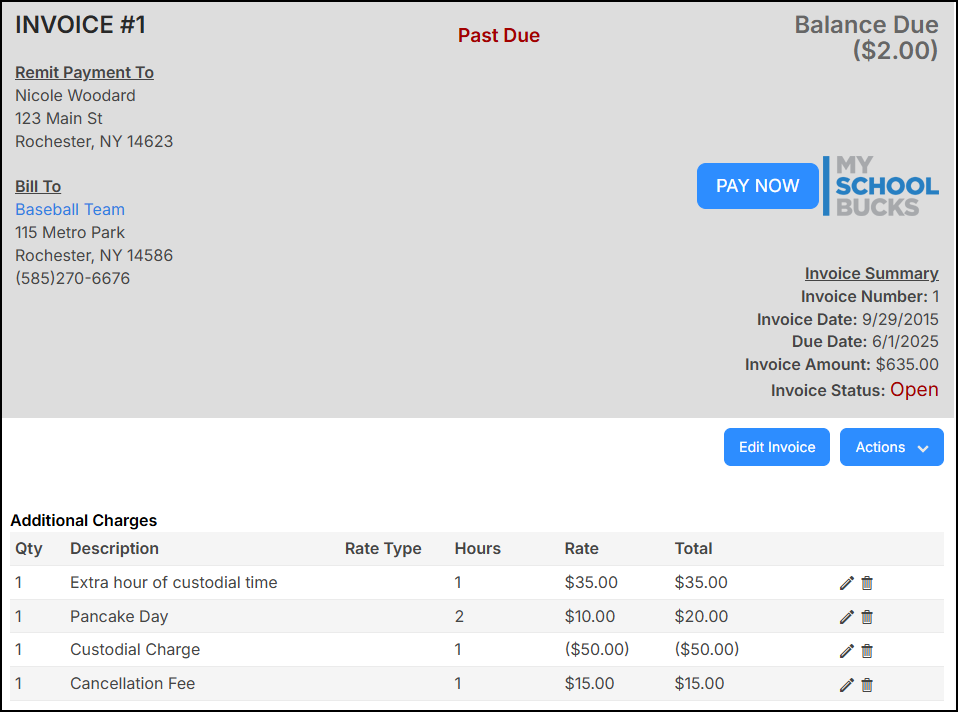
Task: Click the Nicole Woodard name
Action: [75, 95]
